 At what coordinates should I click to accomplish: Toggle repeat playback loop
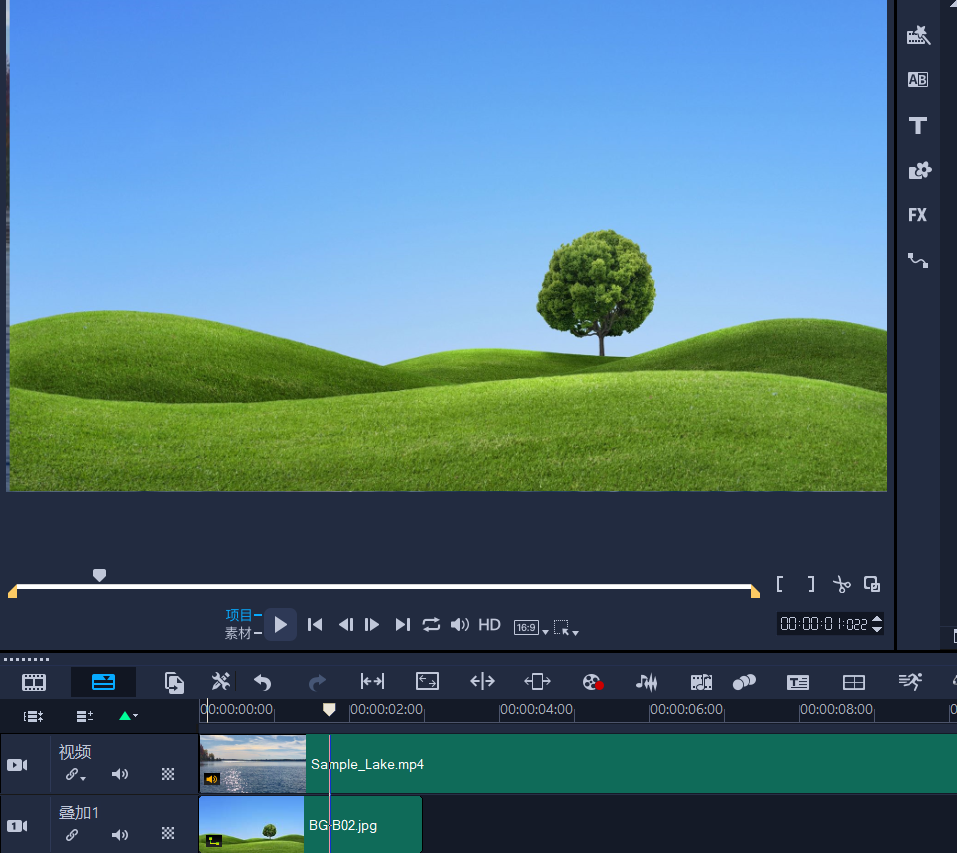[431, 624]
